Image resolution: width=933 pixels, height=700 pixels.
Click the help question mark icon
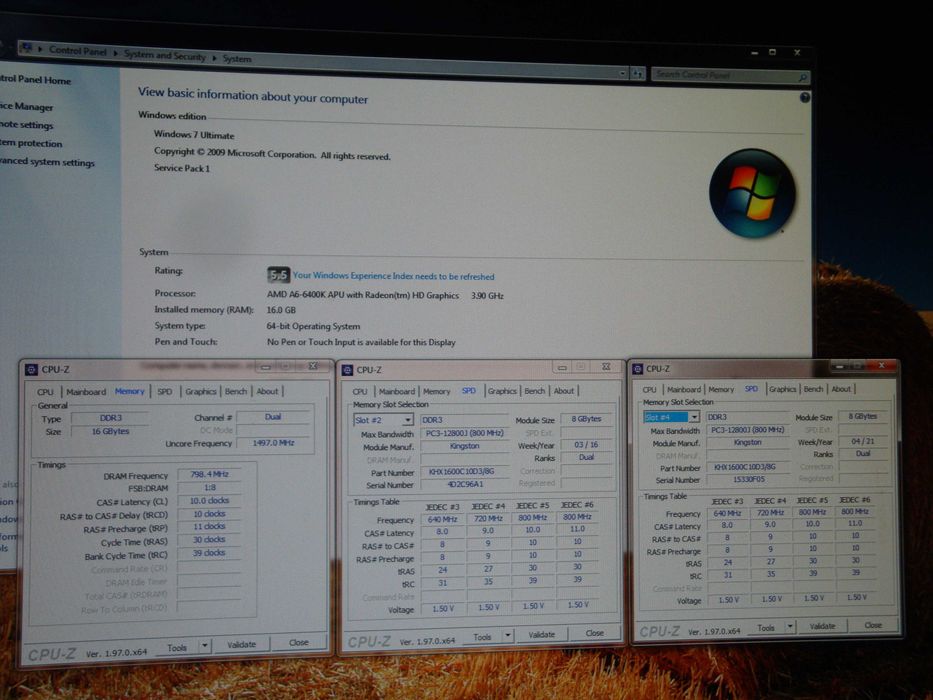coord(804,98)
